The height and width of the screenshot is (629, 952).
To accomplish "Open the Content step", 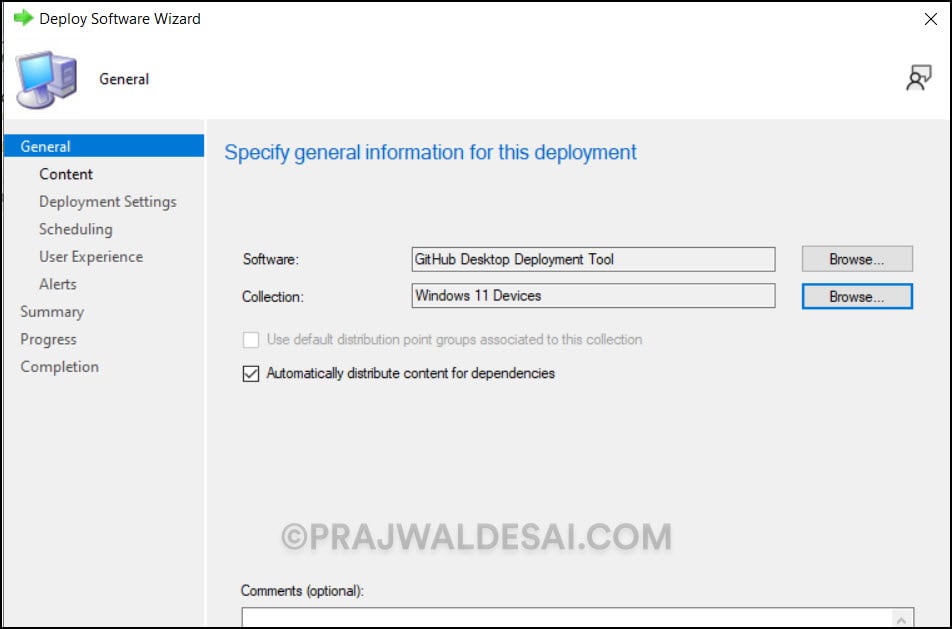I will (66, 174).
